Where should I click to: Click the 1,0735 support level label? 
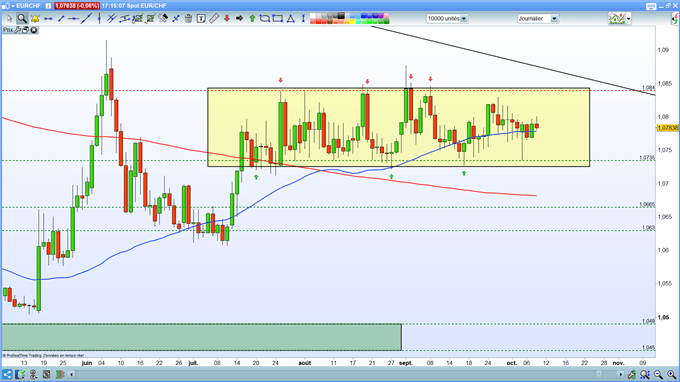point(647,158)
